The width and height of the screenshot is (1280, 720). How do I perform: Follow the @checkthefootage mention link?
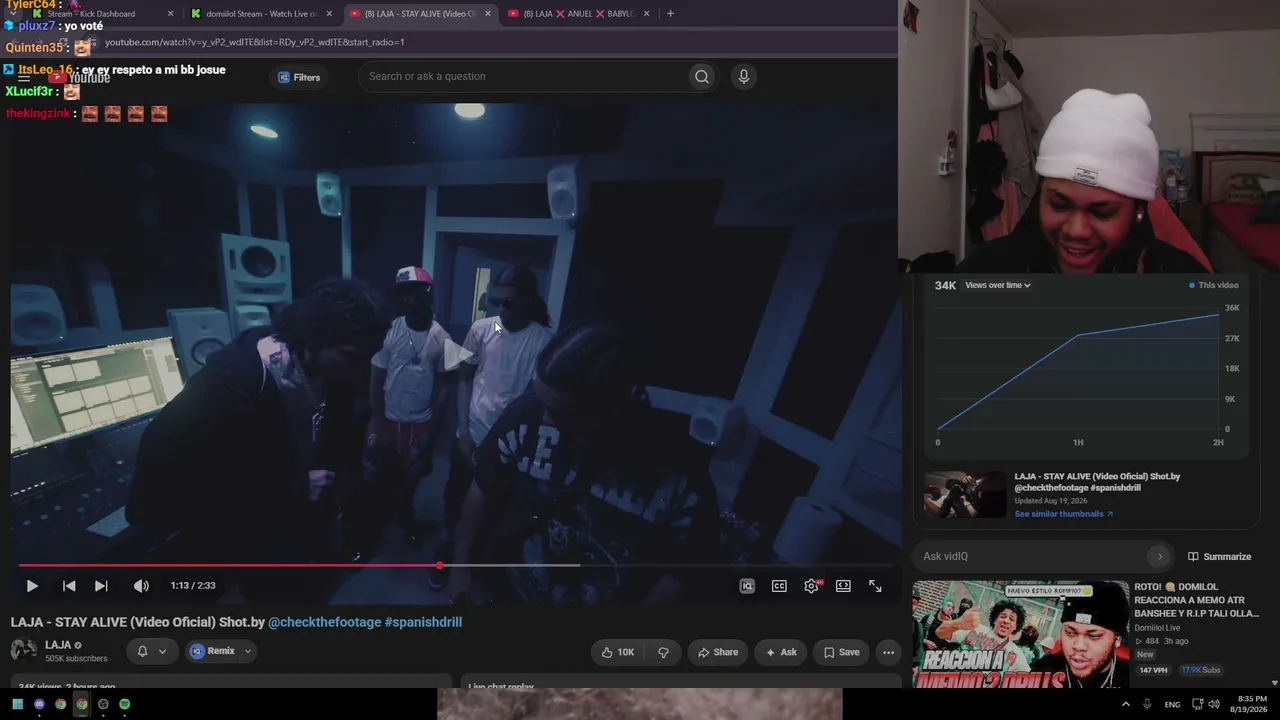click(324, 622)
